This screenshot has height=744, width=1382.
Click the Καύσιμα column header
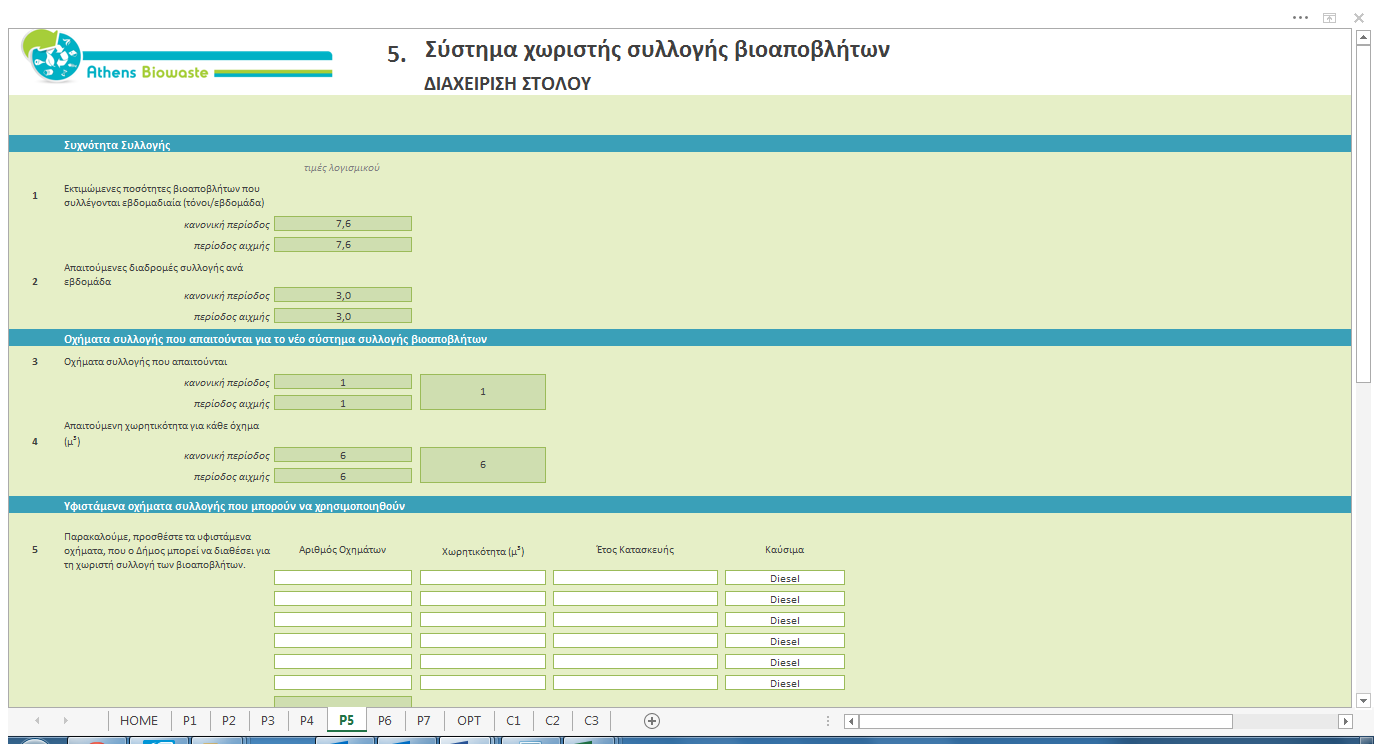click(x=785, y=550)
